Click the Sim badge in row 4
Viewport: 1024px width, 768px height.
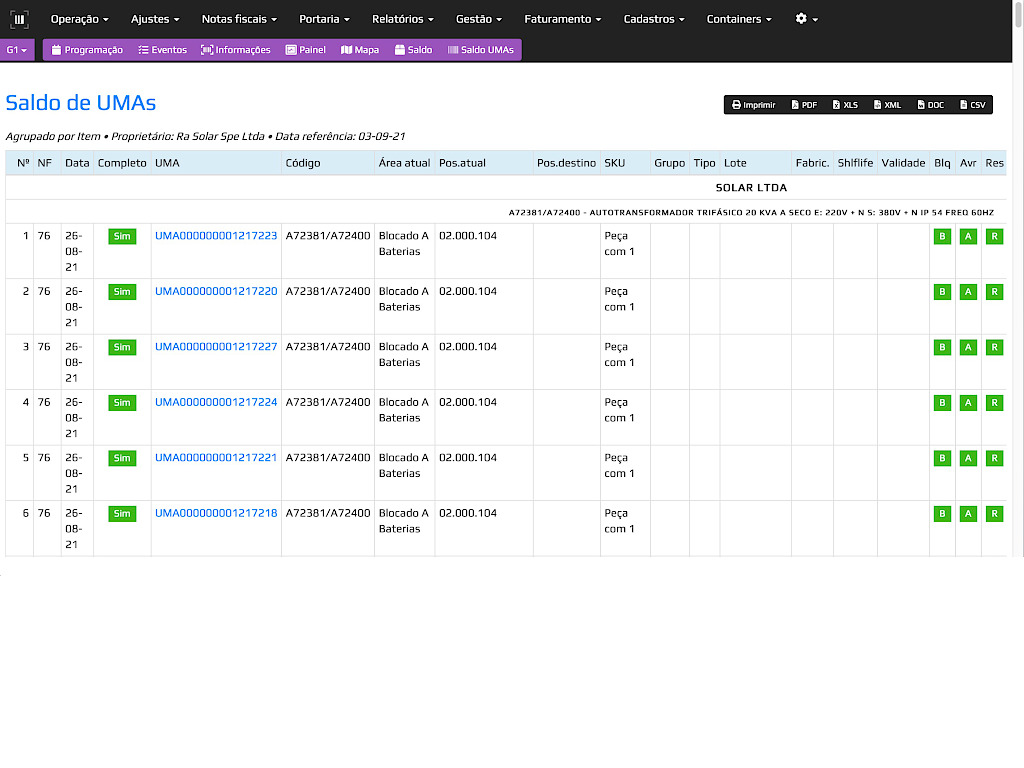[122, 403]
